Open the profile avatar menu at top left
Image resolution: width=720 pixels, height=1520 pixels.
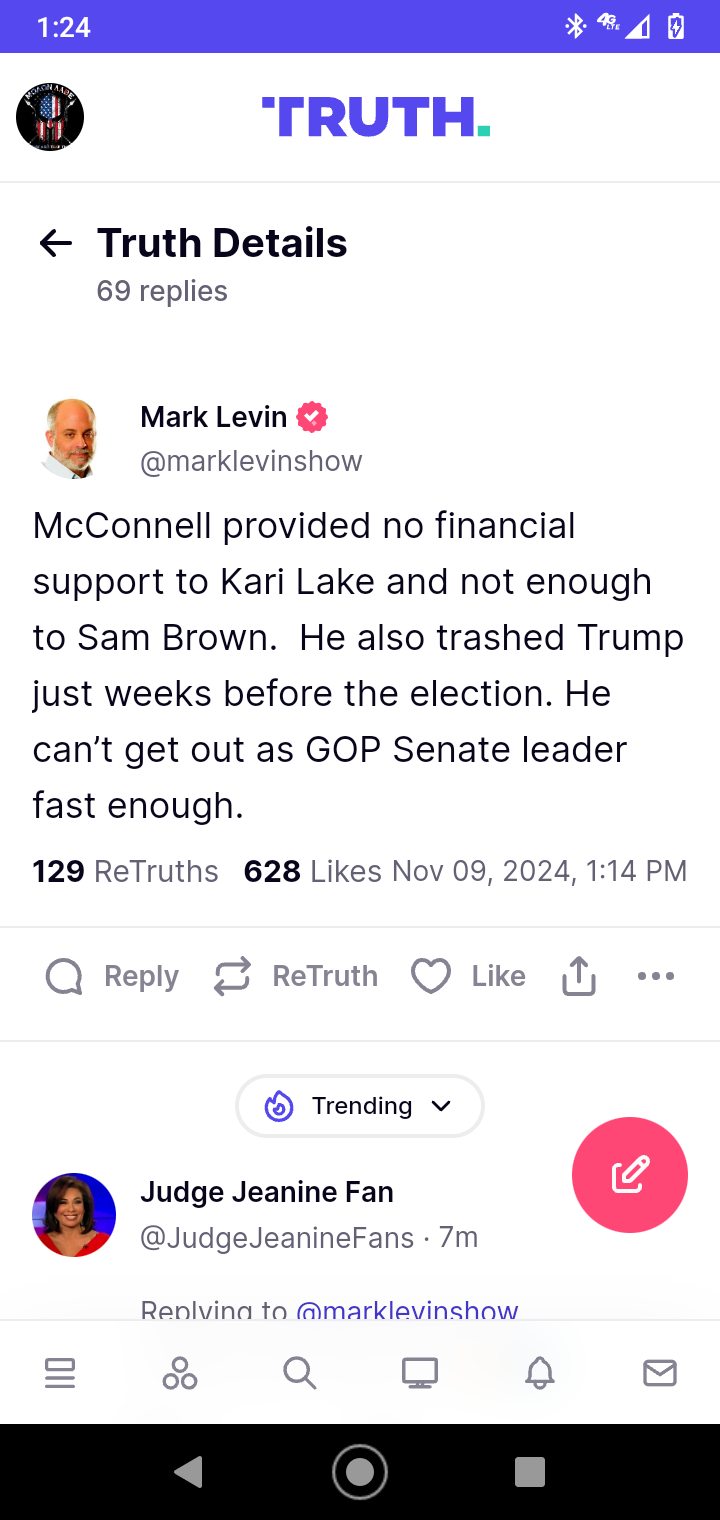click(x=50, y=118)
